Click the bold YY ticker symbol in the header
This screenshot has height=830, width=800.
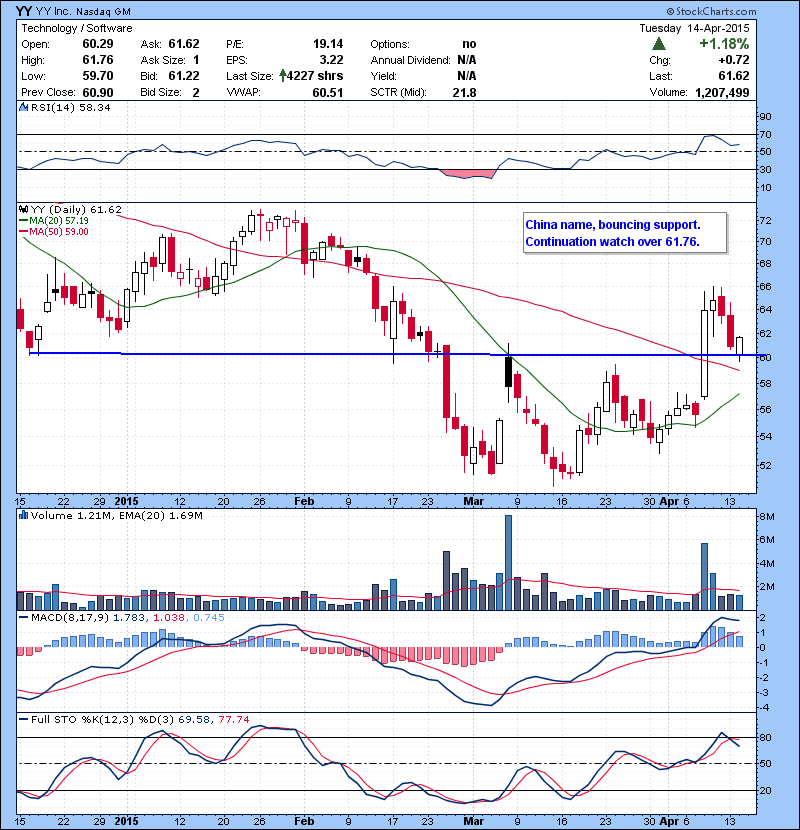tap(24, 11)
